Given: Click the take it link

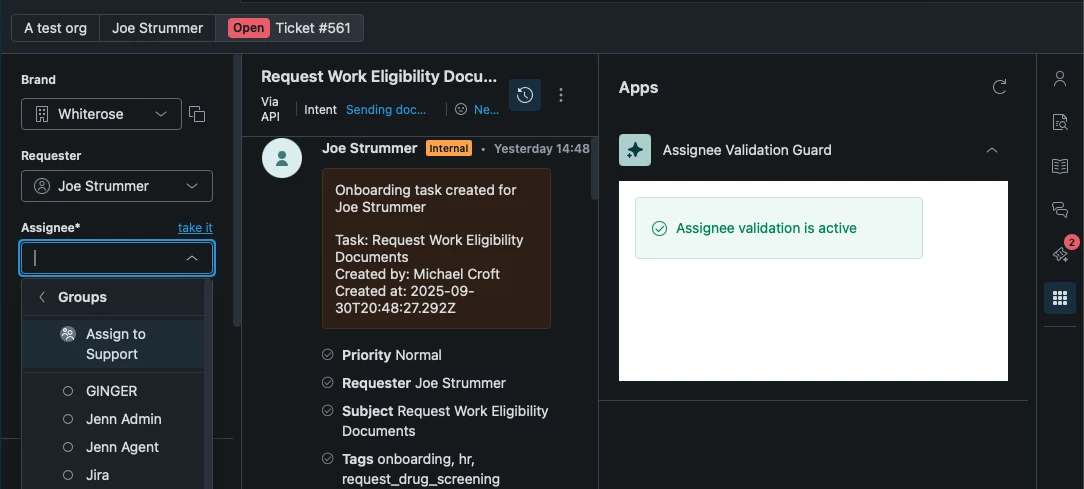Looking at the screenshot, I should coord(195,228).
